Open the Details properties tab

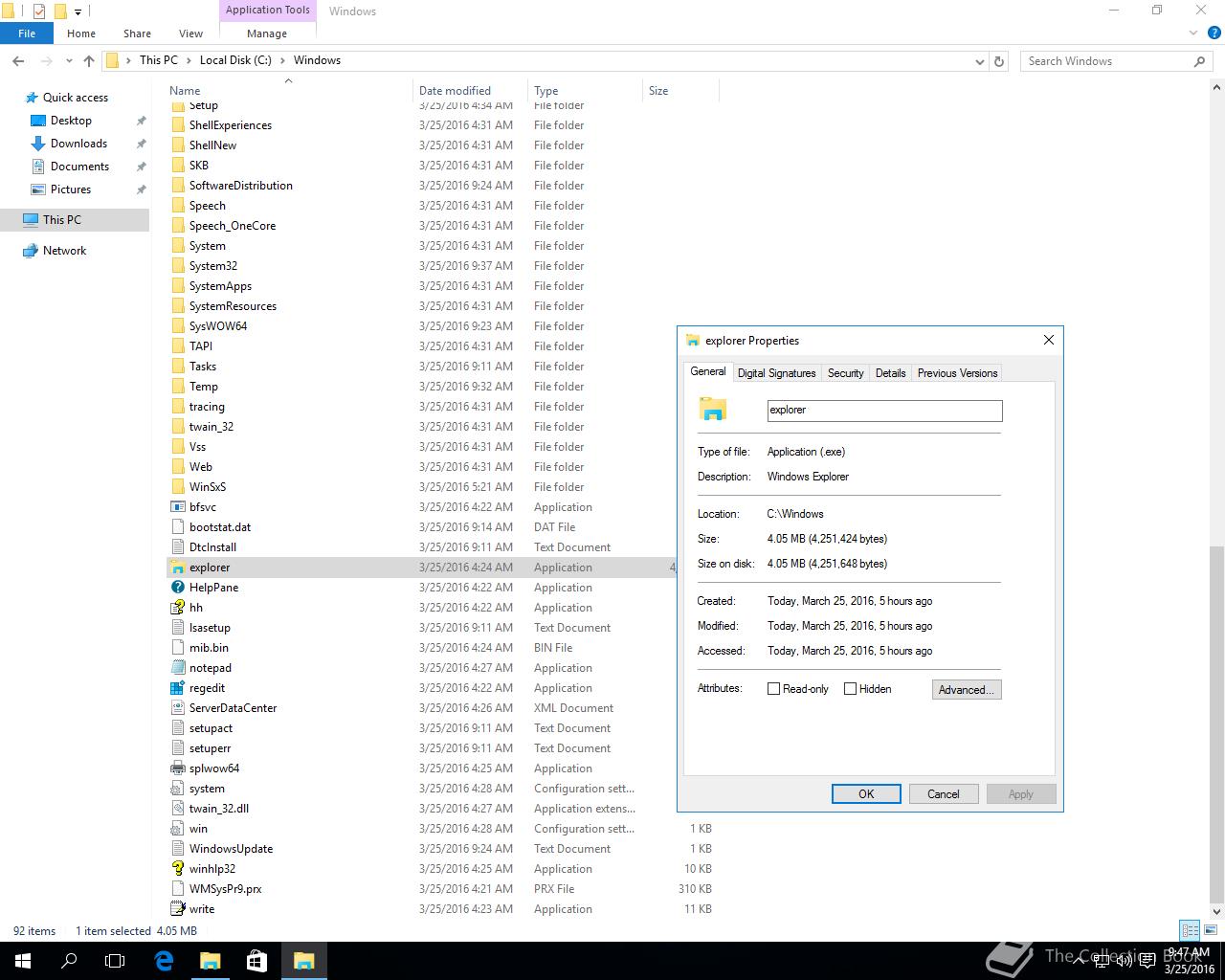pos(890,373)
